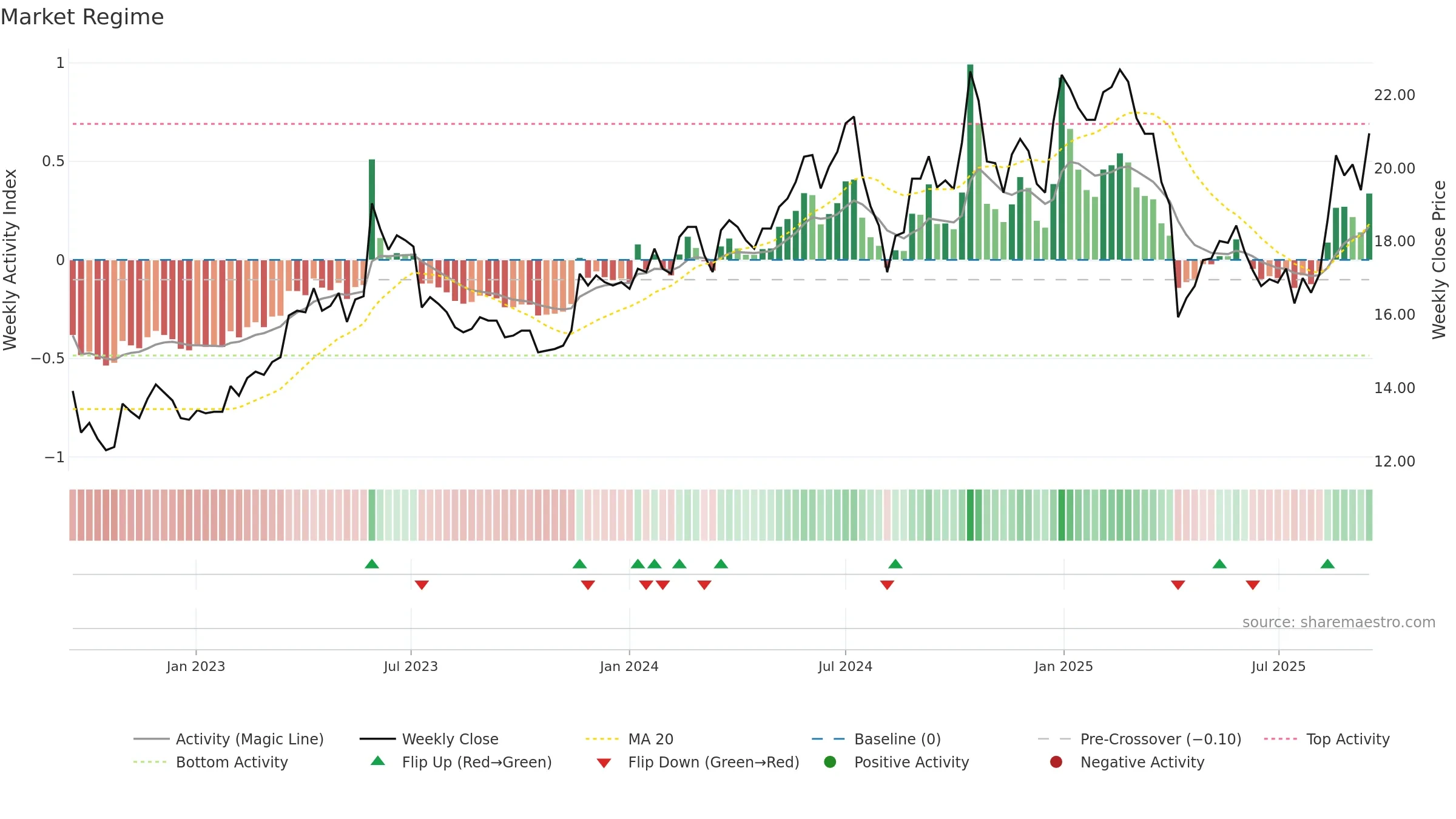Click the last Flip Up marker after Jul 2025
The width and height of the screenshot is (1456, 819).
[x=1327, y=564]
